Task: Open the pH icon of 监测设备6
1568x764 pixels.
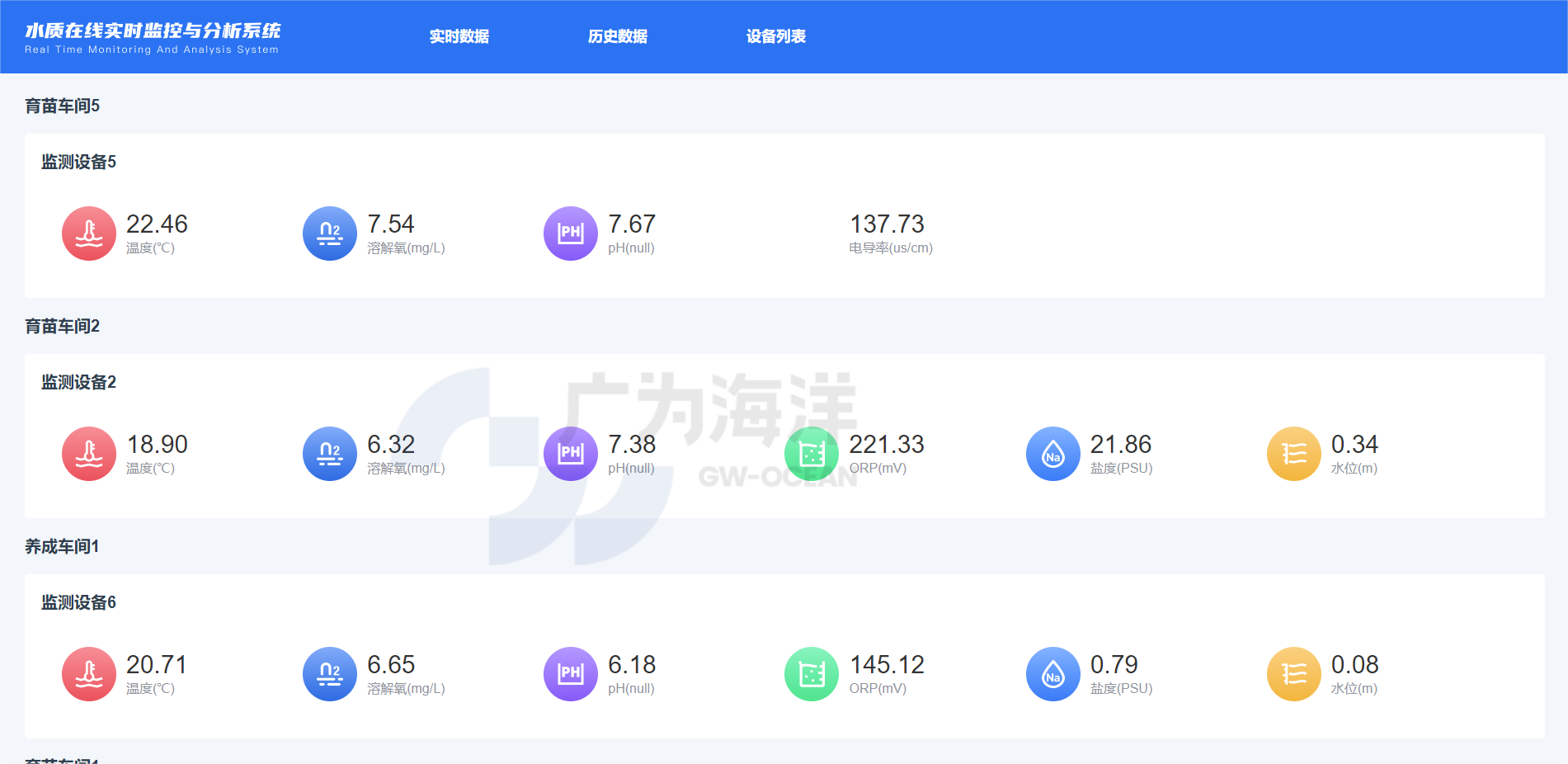Action: pyautogui.click(x=570, y=674)
